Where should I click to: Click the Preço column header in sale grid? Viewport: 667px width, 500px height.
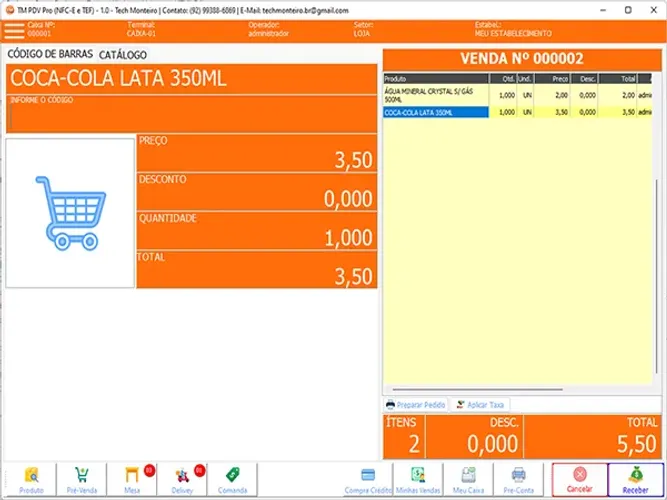click(552, 79)
